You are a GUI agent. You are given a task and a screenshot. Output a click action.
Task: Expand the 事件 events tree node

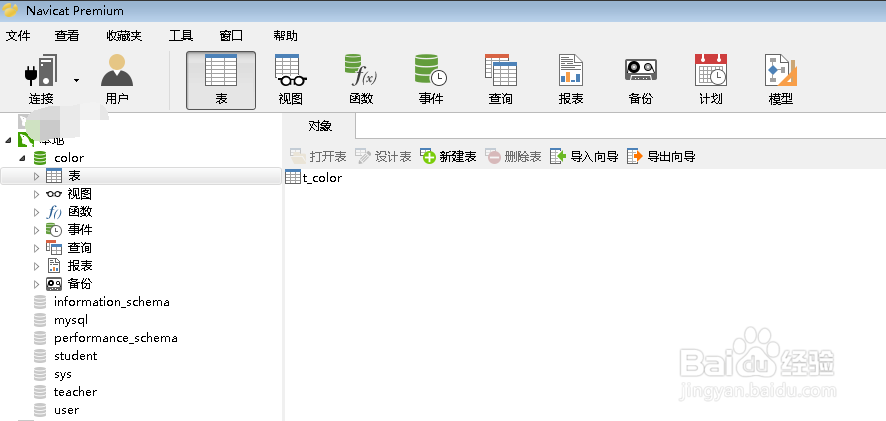point(37,230)
